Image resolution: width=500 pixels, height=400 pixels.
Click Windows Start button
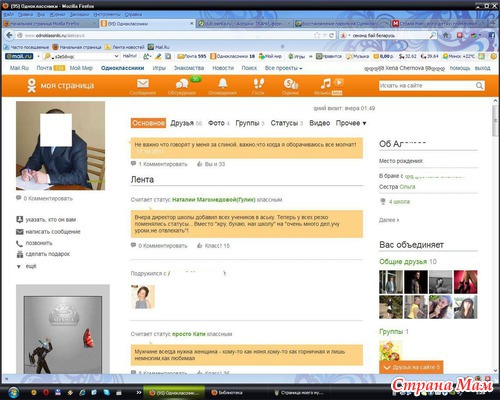pos(13,392)
